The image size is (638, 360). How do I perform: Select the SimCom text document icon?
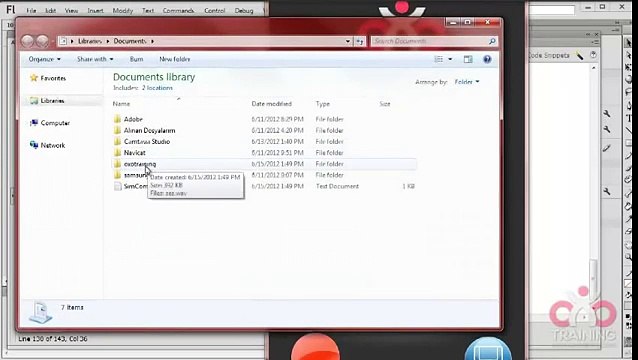(118, 186)
